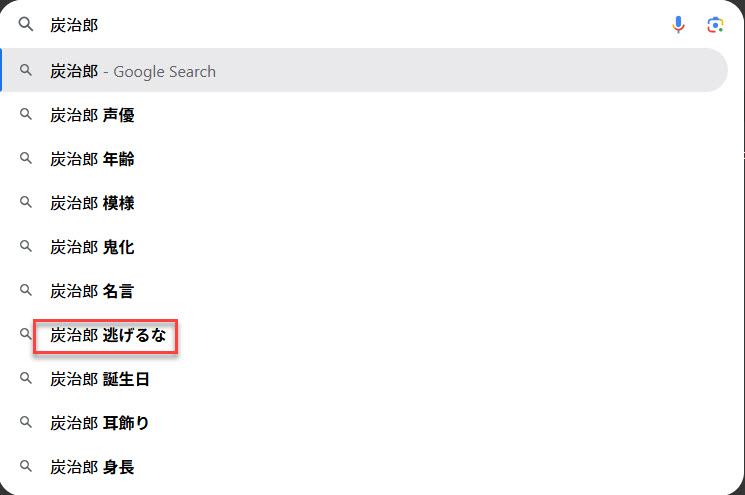Click the search icon beside 炭治郎 誕生日
The height and width of the screenshot is (495, 745).
pos(26,379)
